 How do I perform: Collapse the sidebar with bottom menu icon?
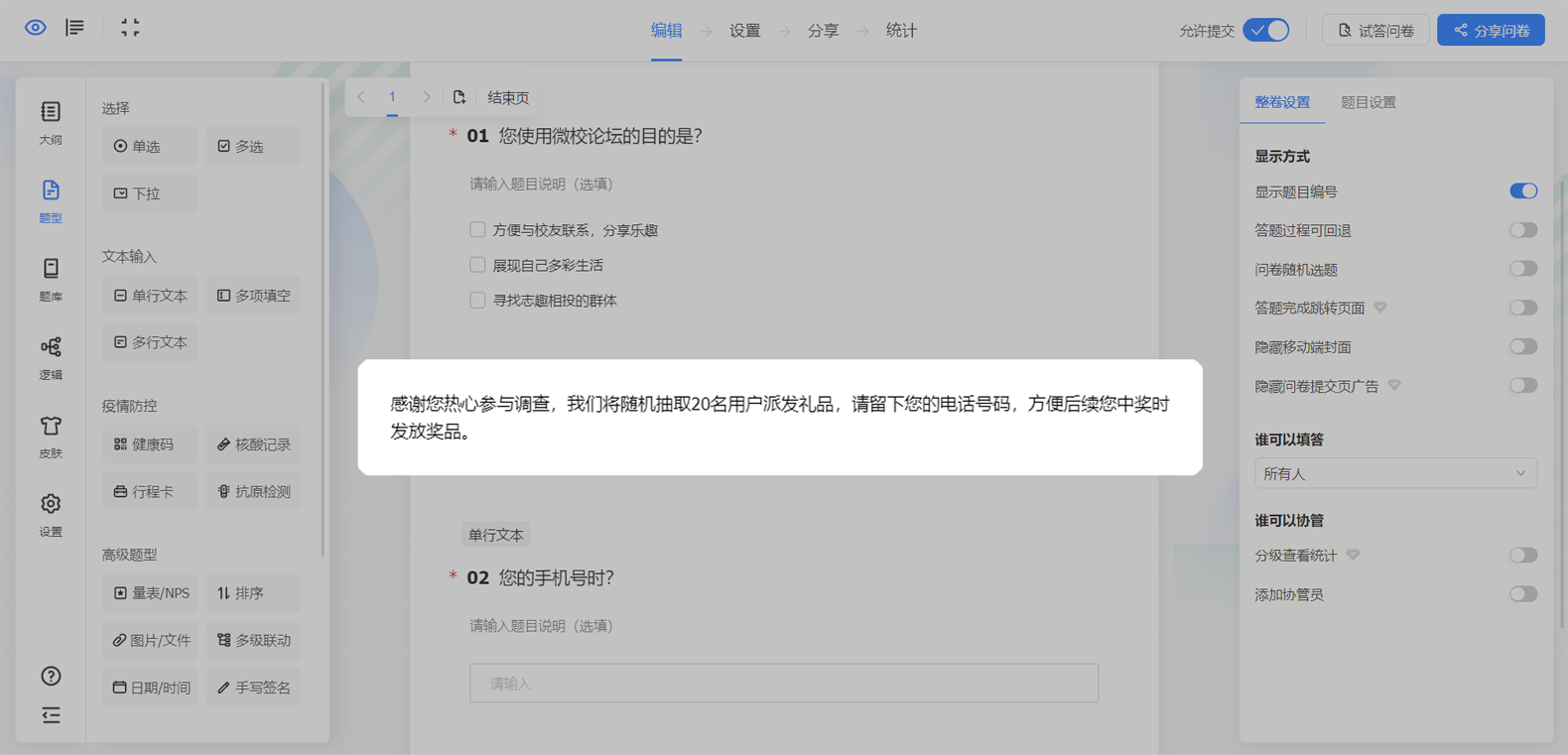[51, 715]
